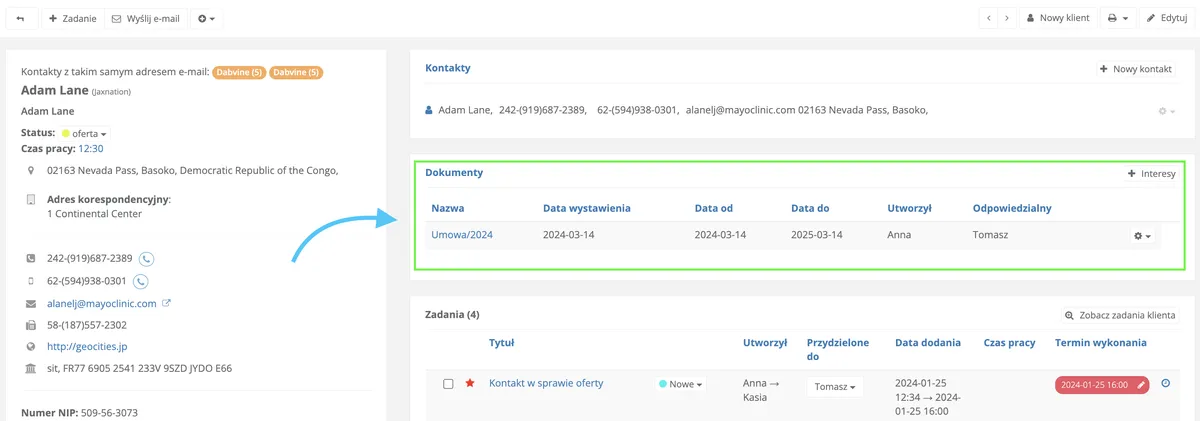Open the gear dropdown in top toolbar
This screenshot has width=1200, height=421.
(x=205, y=18)
